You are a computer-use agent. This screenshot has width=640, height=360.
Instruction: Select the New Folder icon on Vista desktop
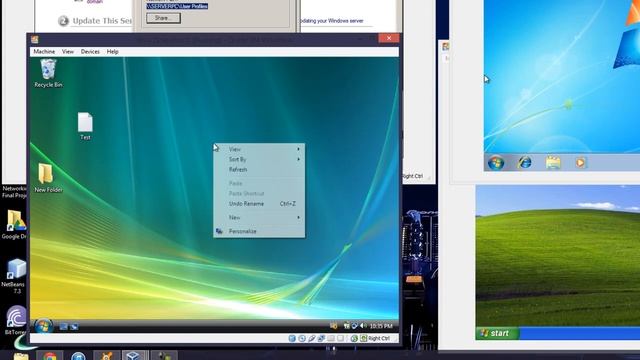click(48, 178)
